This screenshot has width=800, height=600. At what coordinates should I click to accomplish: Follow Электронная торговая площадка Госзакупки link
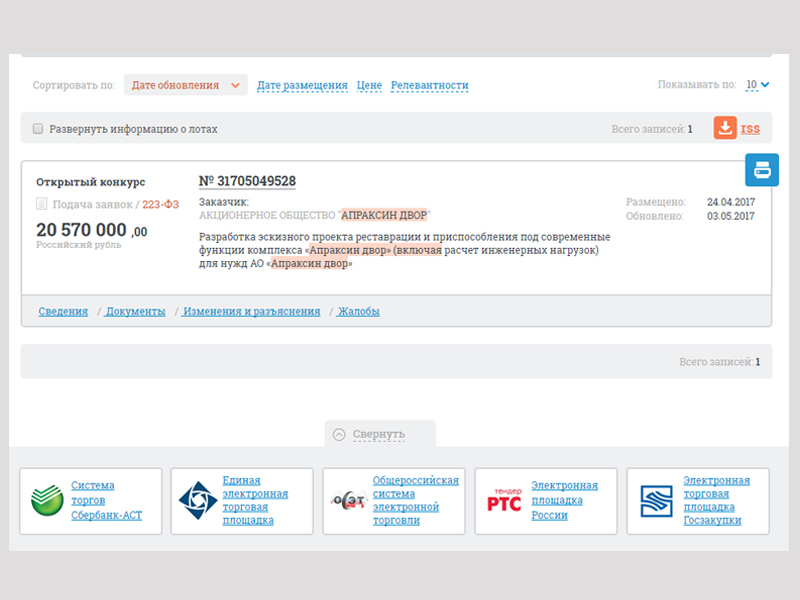716,501
